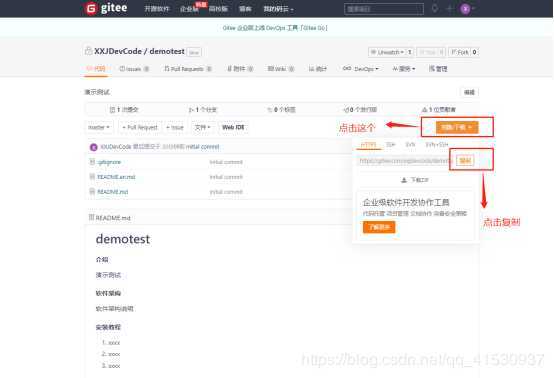Switch to the 附件 tab

point(240,69)
